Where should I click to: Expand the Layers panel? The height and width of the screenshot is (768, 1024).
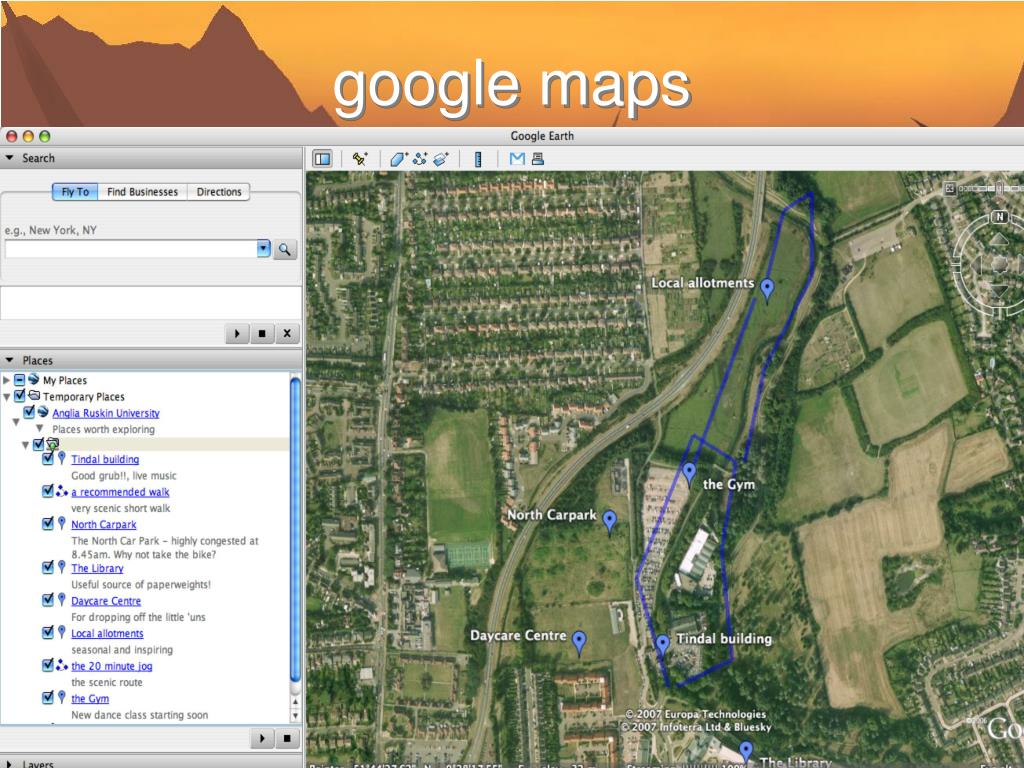click(9, 763)
